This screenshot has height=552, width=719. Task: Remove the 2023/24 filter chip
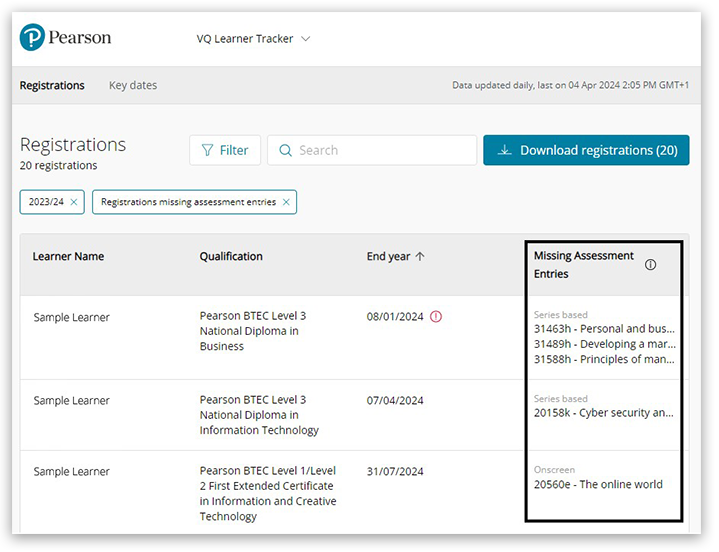(74, 202)
